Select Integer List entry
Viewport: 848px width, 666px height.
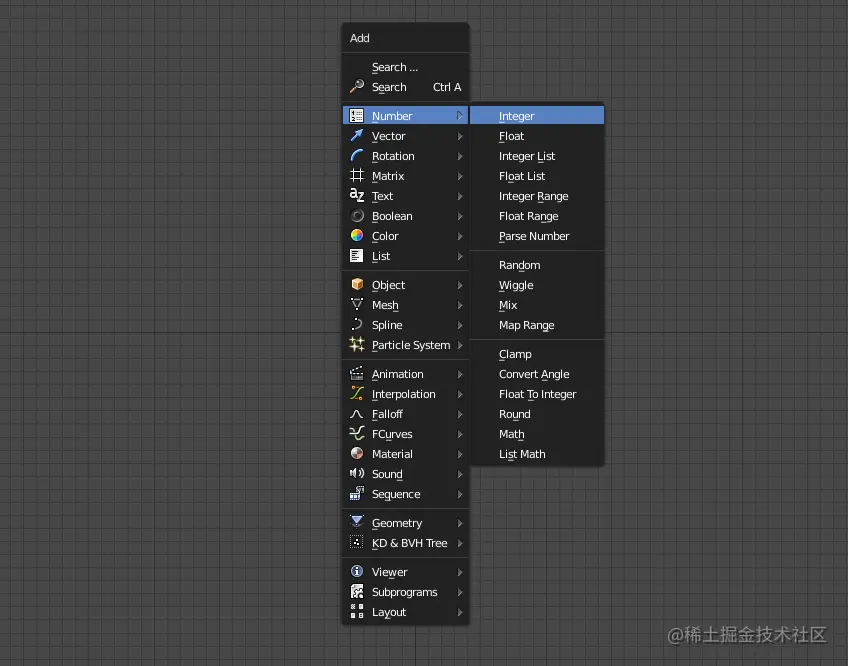tap(536, 156)
